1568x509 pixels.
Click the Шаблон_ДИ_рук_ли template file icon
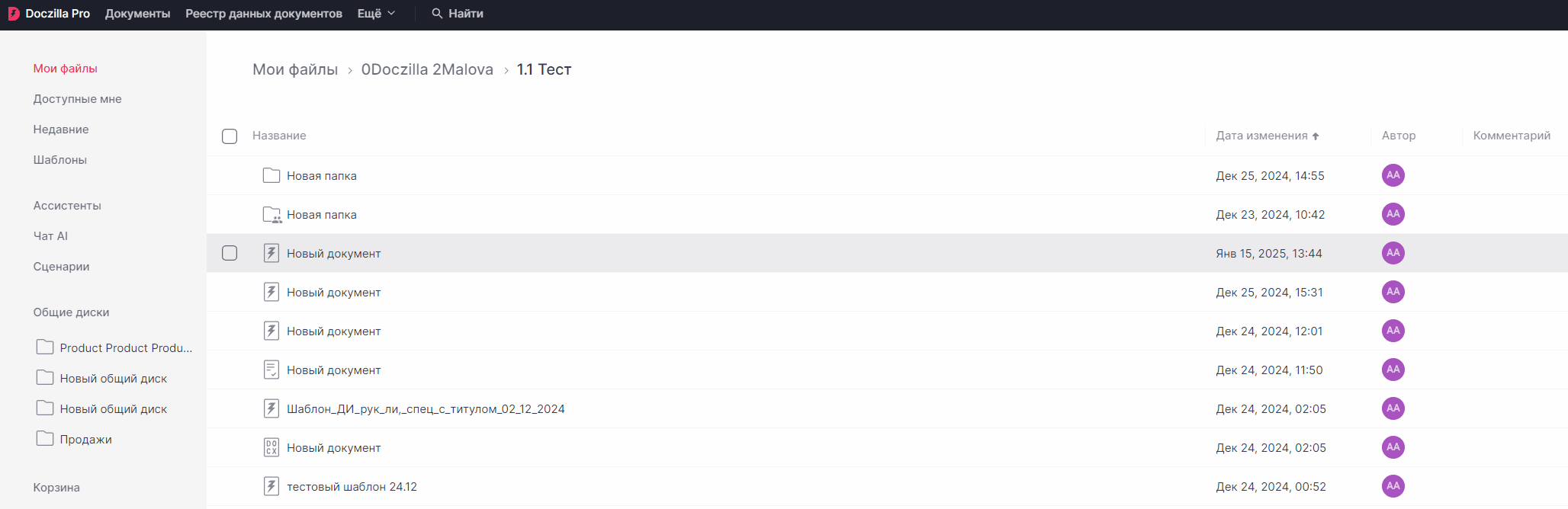click(272, 408)
